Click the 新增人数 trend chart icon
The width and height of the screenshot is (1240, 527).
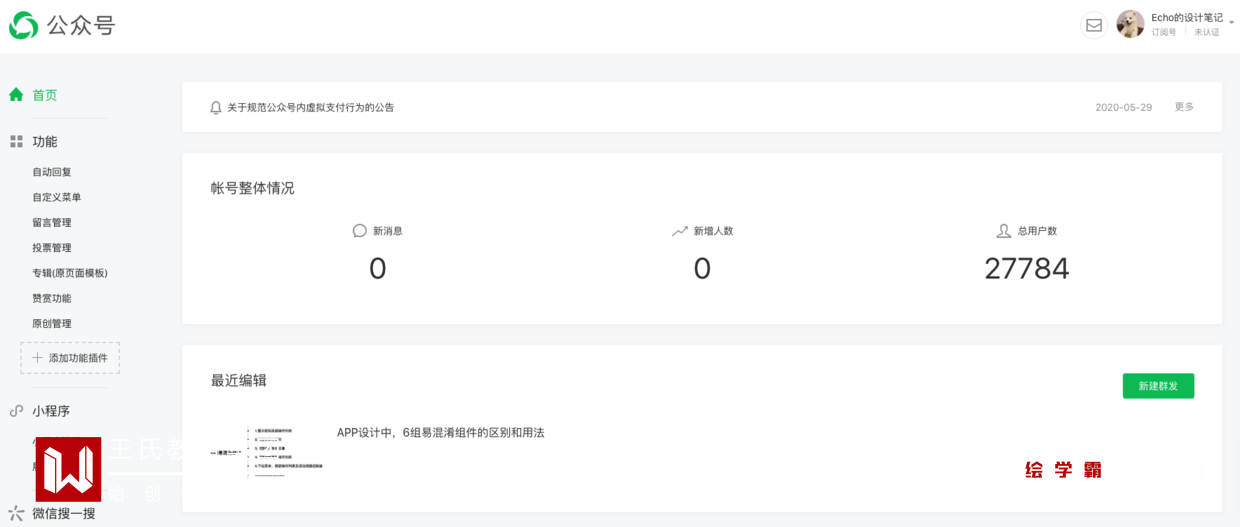(x=680, y=231)
